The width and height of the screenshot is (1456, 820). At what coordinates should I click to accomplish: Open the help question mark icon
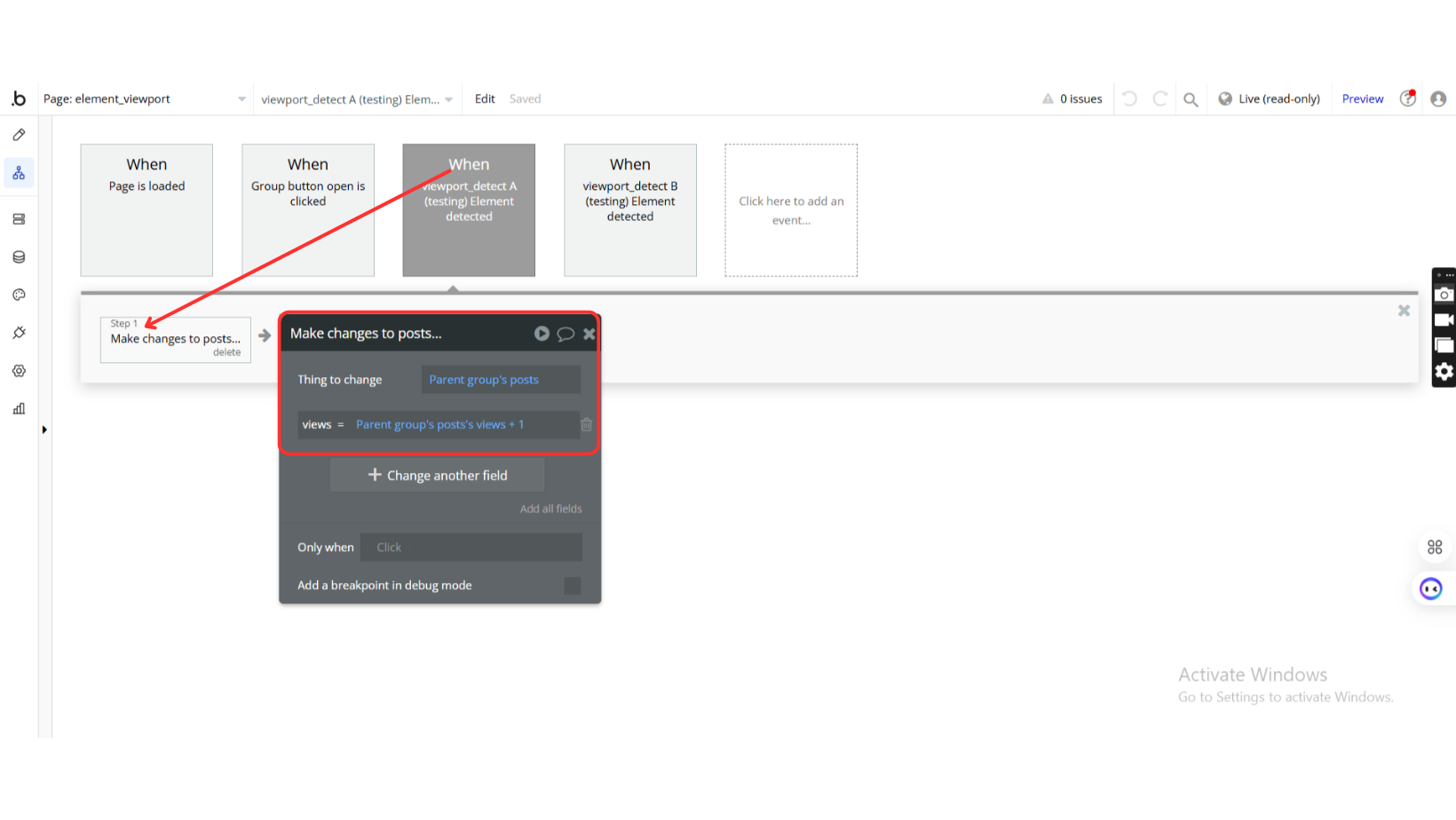(1408, 99)
